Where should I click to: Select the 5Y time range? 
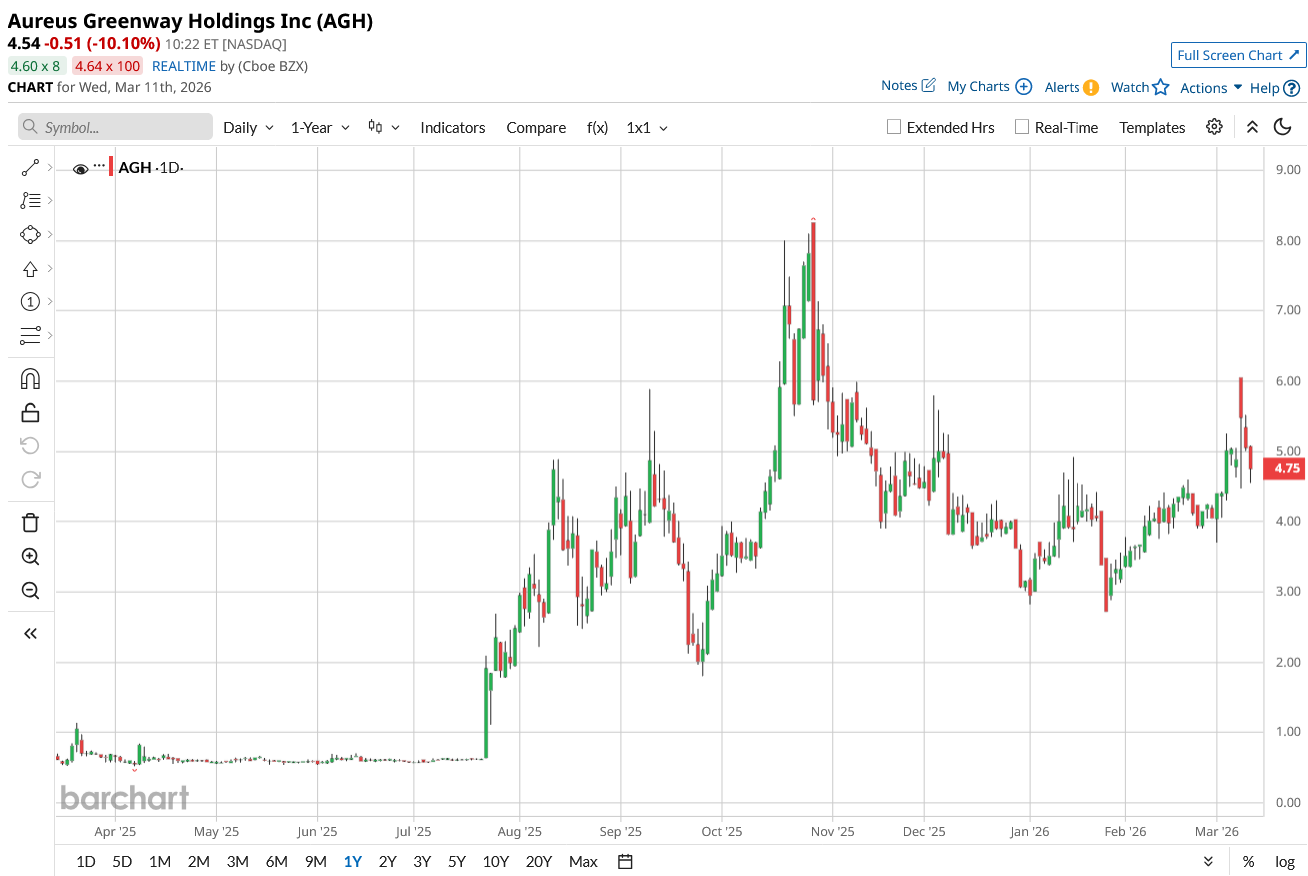point(457,861)
